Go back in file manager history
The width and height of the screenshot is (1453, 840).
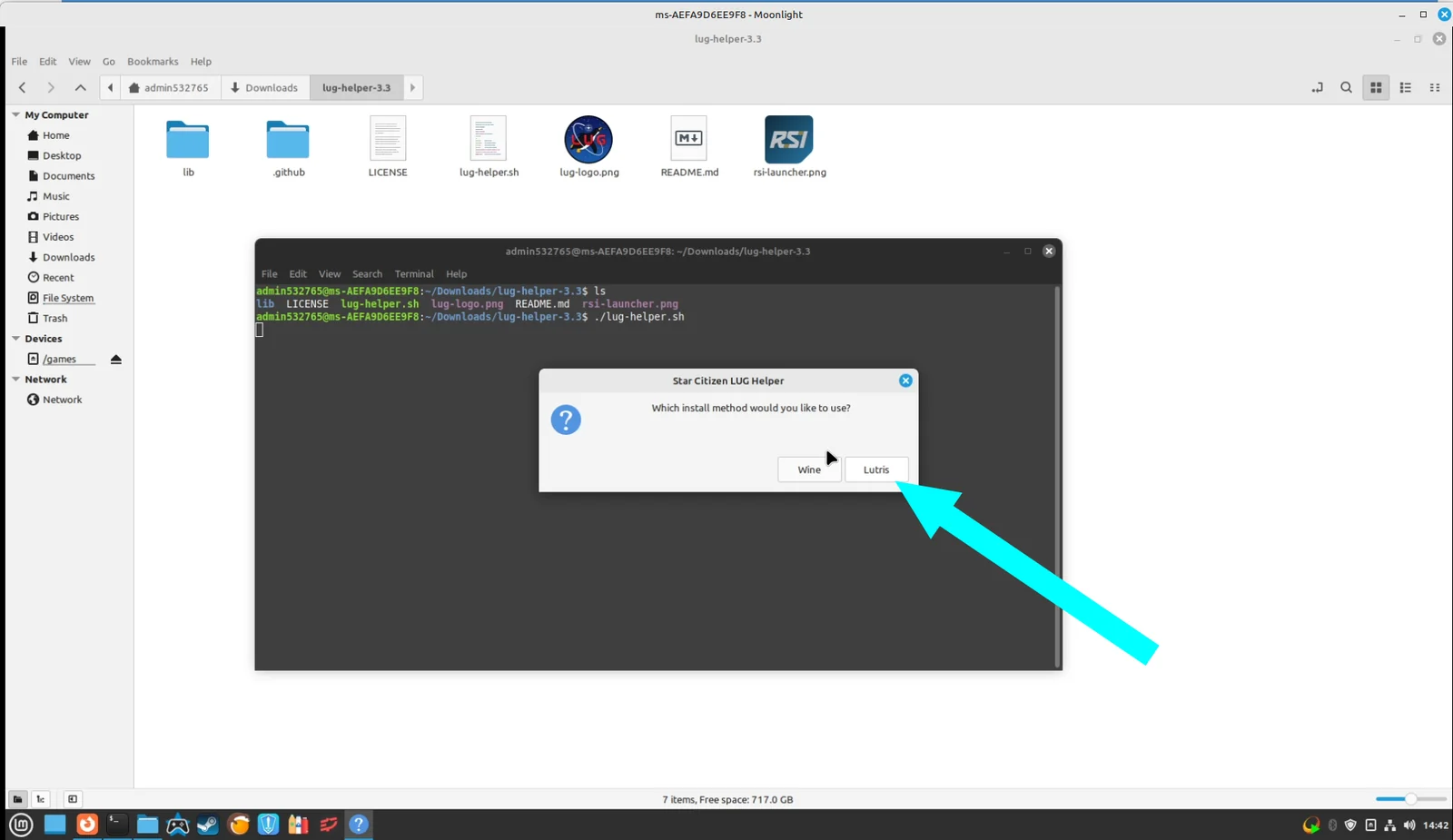(23, 88)
